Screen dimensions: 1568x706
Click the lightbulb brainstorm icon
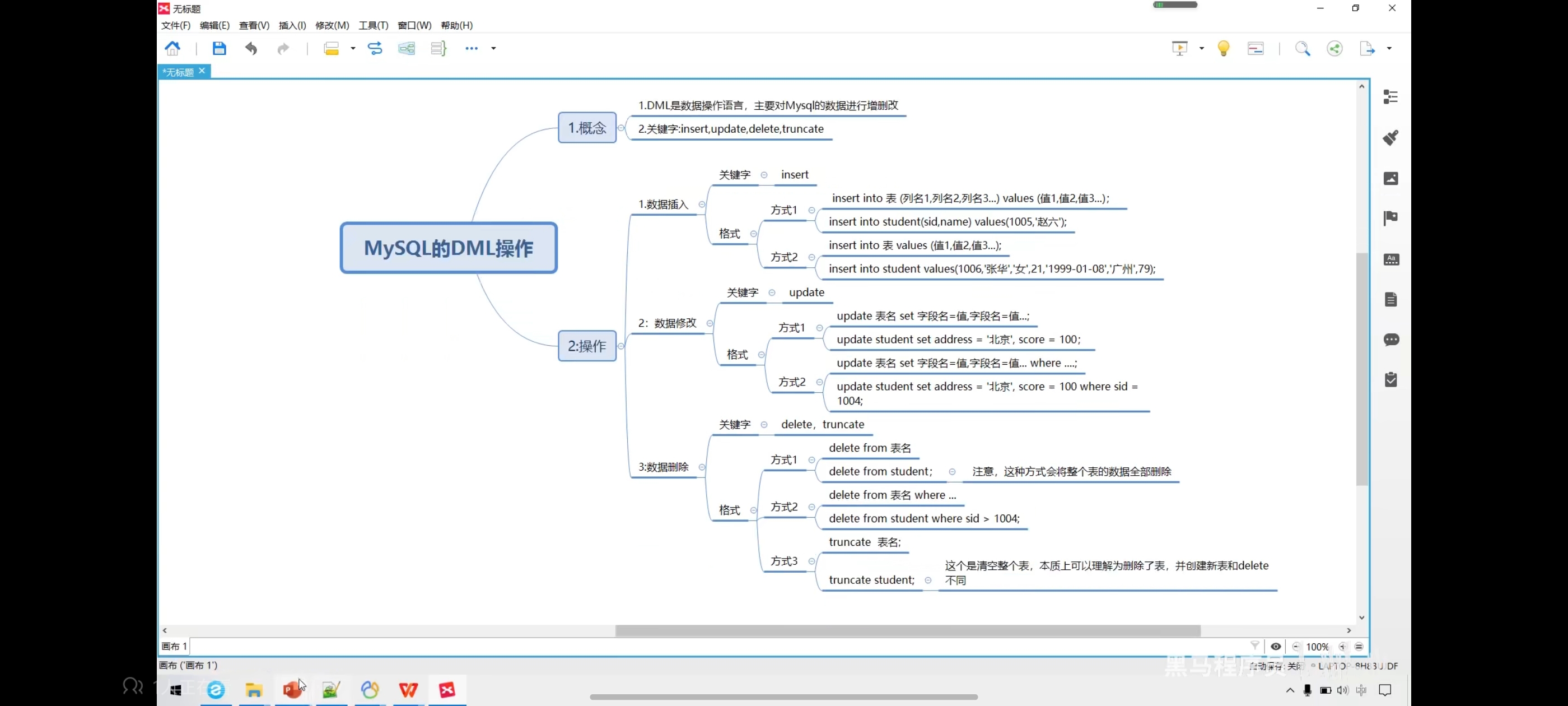[1223, 48]
